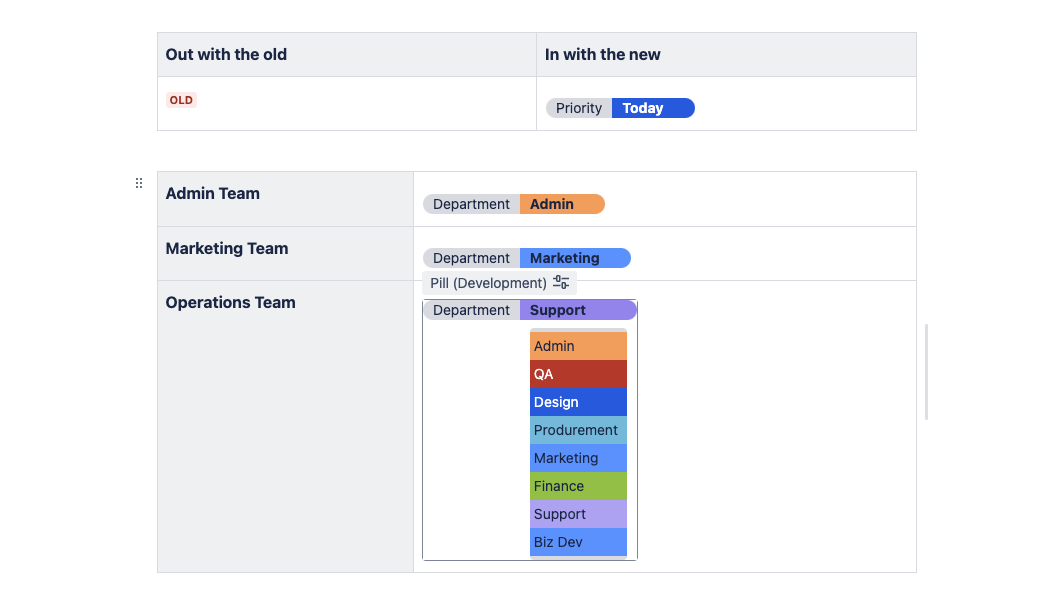Select the Marketing Team row header
Screen dimensions: 1054x612
pos(226,248)
